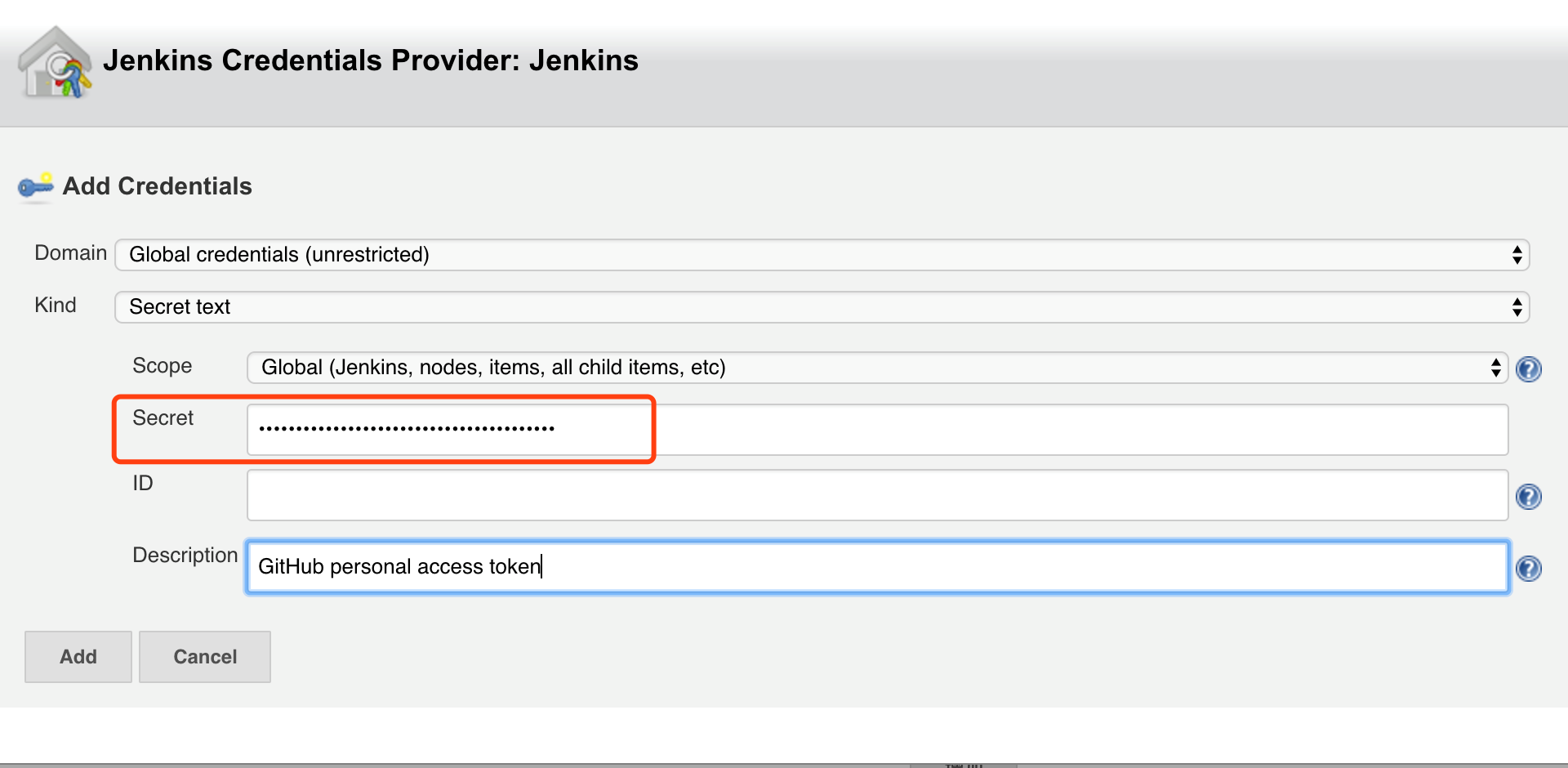Image resolution: width=1568 pixels, height=768 pixels.
Task: Click the Secret field label
Action: click(x=163, y=418)
